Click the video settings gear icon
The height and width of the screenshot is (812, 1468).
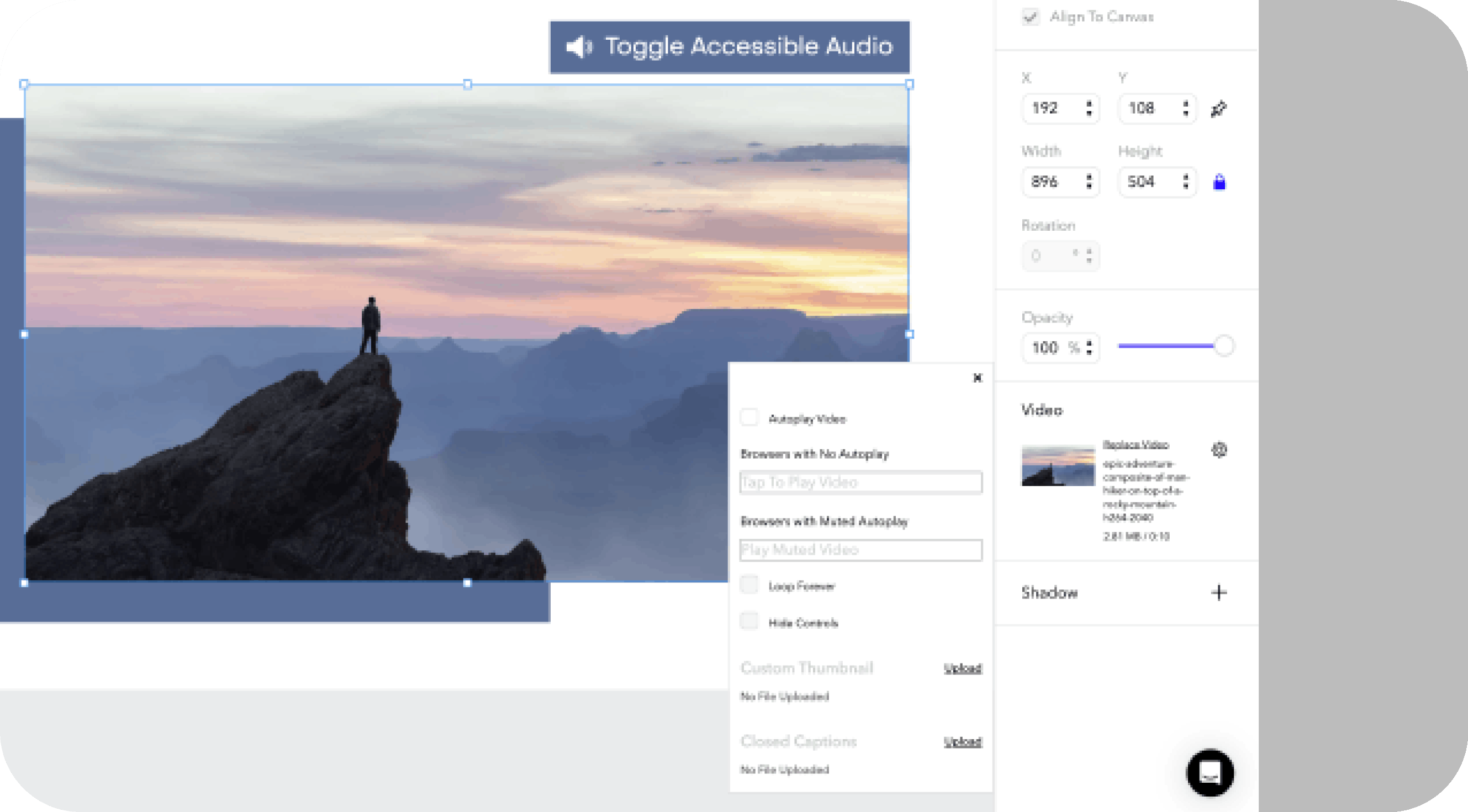coord(1219,450)
